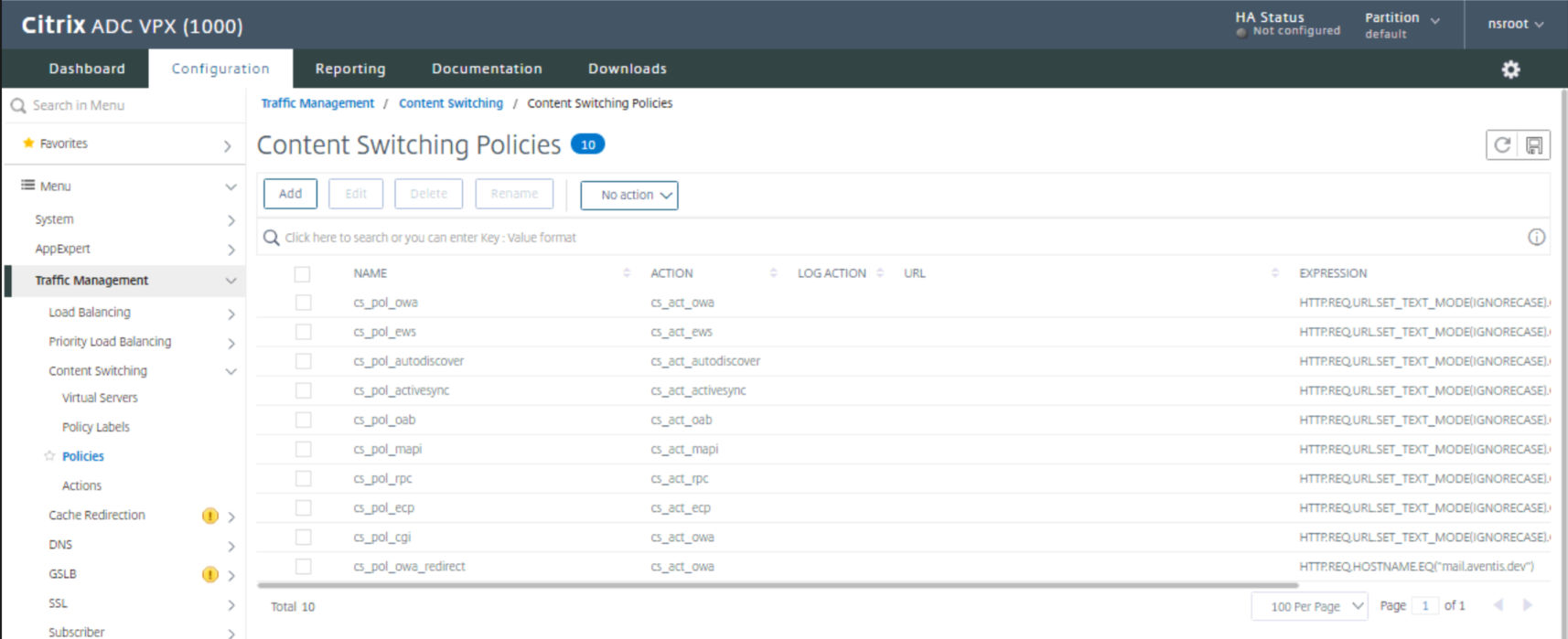Check the cs_pol_ecp row checkbox

tap(303, 507)
